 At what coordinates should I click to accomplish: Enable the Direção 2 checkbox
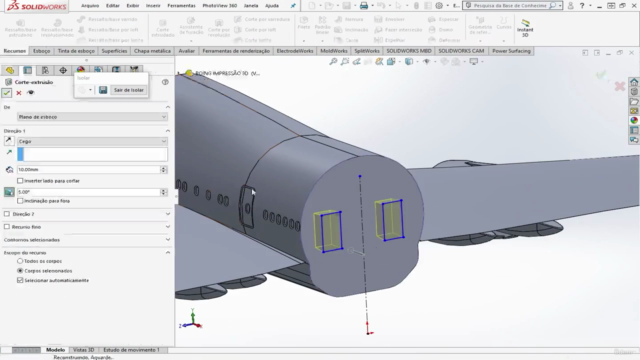7,214
